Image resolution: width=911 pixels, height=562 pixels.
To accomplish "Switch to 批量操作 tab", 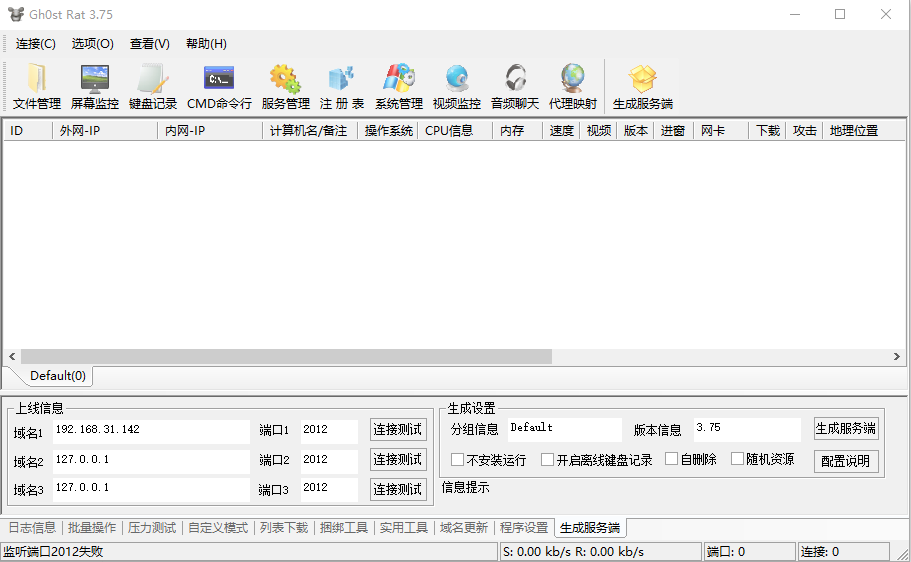I will [92, 528].
